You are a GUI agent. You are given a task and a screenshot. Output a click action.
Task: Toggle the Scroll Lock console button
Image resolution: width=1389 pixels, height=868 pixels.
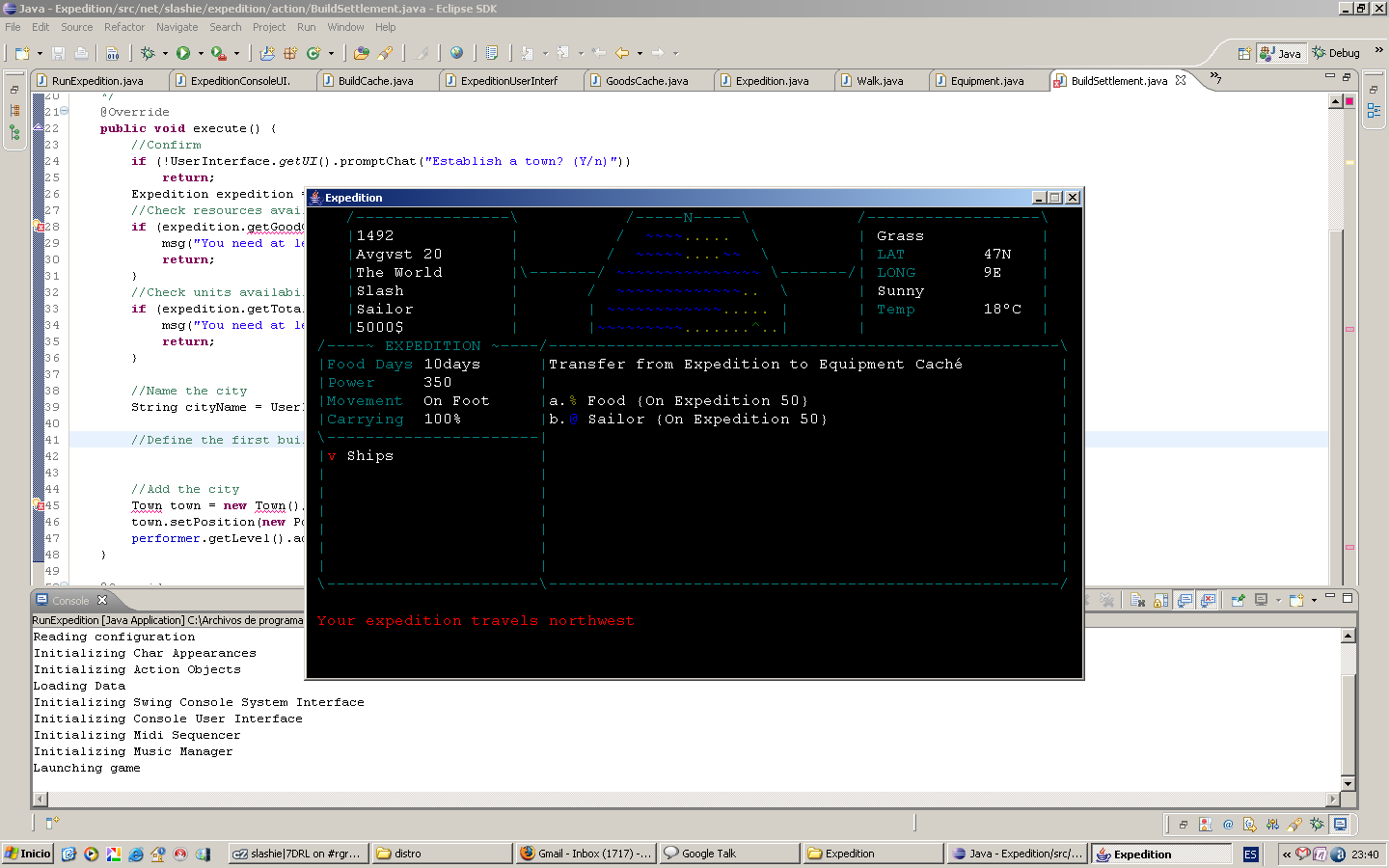click(1161, 600)
